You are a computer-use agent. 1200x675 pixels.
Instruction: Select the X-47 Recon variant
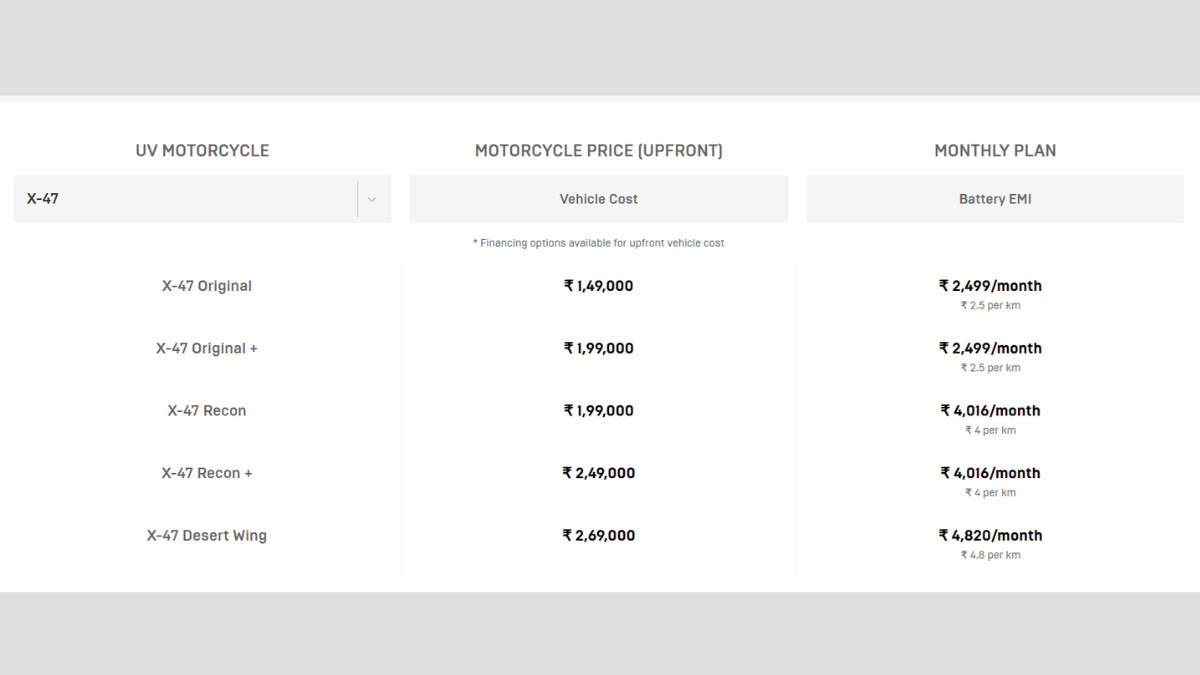[207, 410]
